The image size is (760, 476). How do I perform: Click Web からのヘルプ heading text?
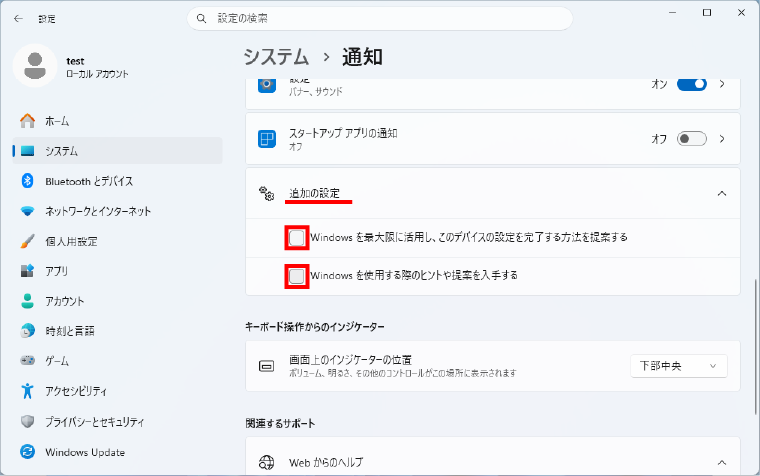pos(326,462)
